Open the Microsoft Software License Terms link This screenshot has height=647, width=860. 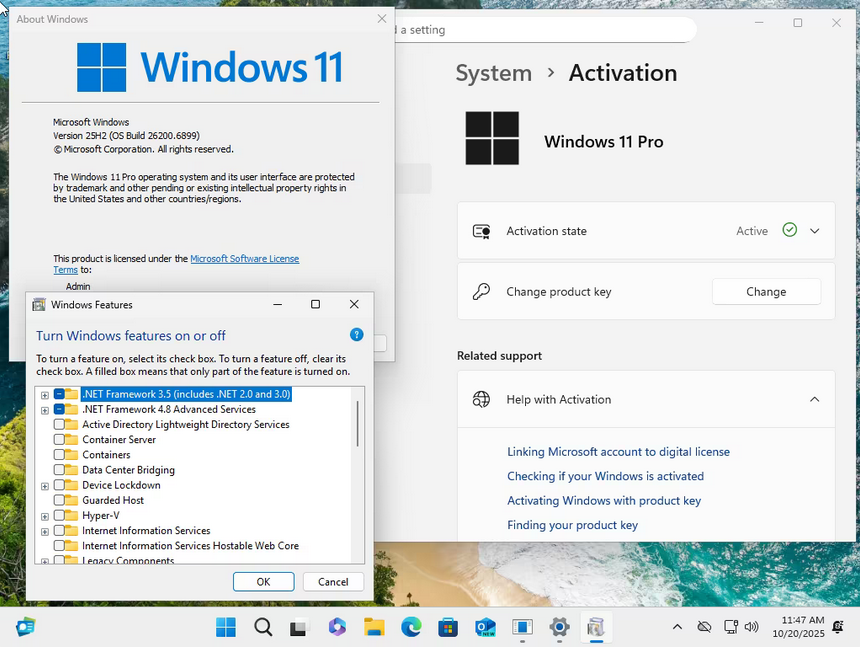coord(244,259)
